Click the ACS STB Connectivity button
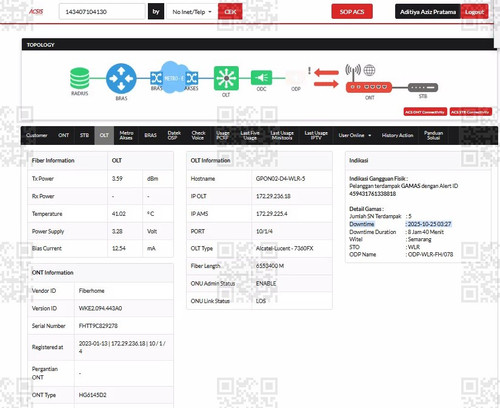Image resolution: width=500 pixels, height=408 pixels. coord(470,112)
